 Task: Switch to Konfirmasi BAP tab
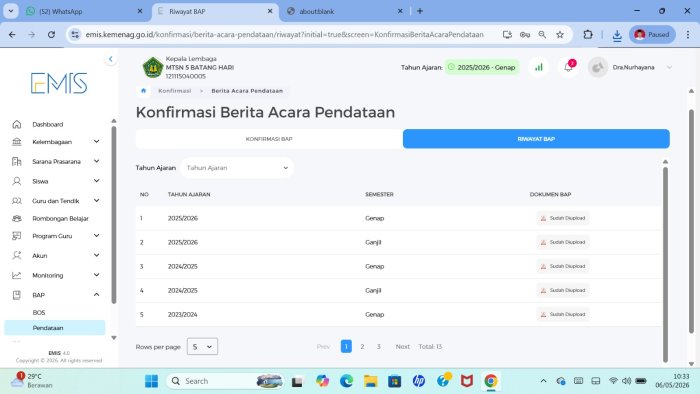[269, 139]
